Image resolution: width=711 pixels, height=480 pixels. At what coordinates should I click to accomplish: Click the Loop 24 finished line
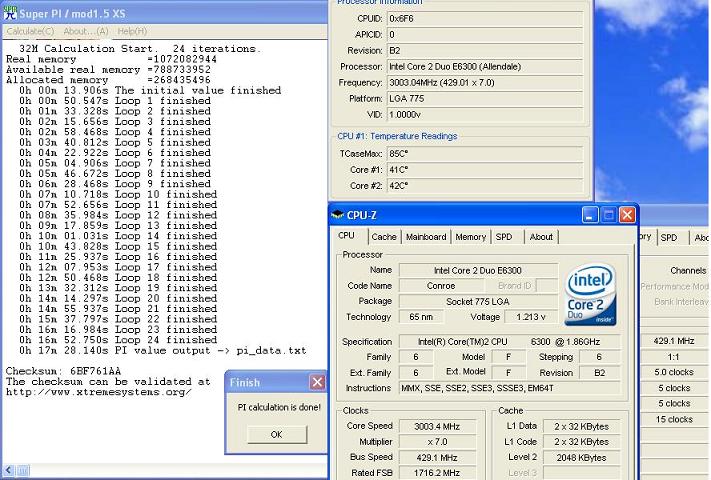click(118, 340)
